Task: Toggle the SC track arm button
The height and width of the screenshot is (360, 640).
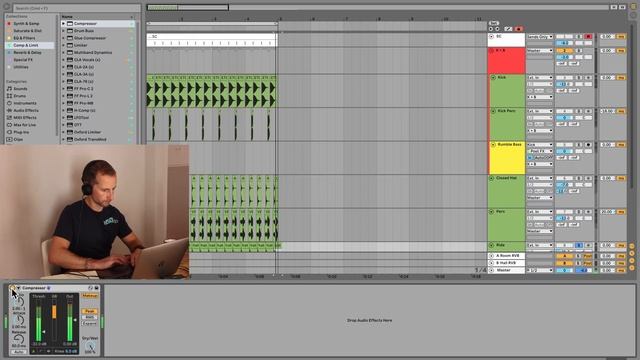Action: tap(588, 37)
